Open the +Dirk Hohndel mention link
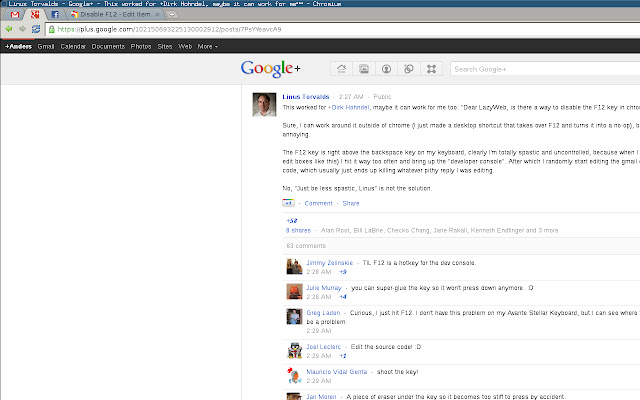The height and width of the screenshot is (400, 640). pyautogui.click(x=348, y=107)
